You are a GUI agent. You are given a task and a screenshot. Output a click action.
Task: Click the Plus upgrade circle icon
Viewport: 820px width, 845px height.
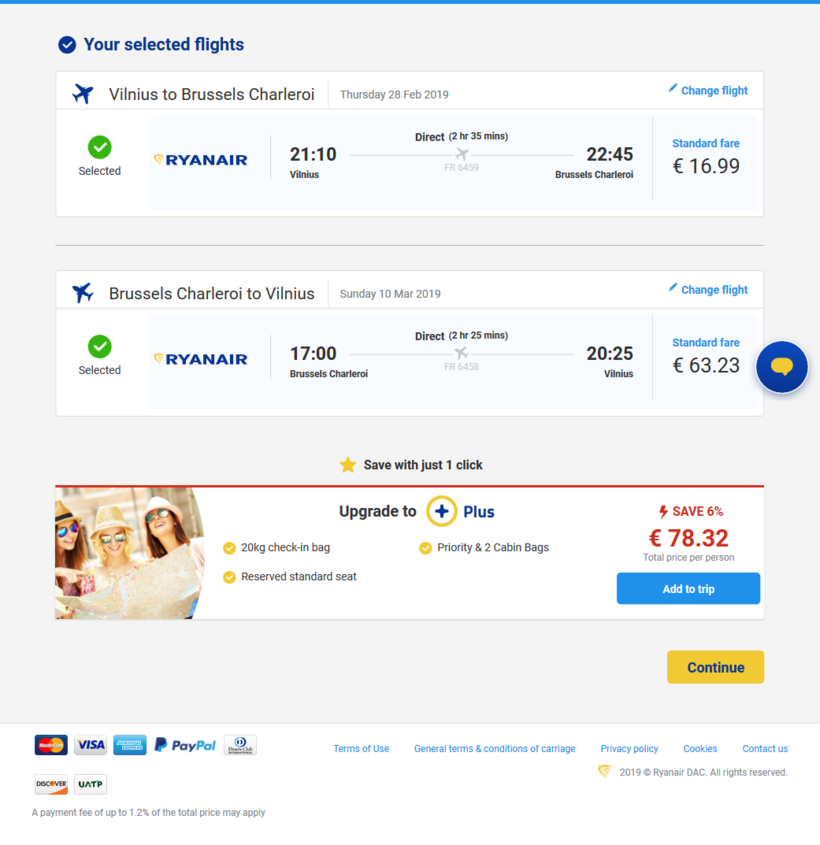click(x=441, y=511)
